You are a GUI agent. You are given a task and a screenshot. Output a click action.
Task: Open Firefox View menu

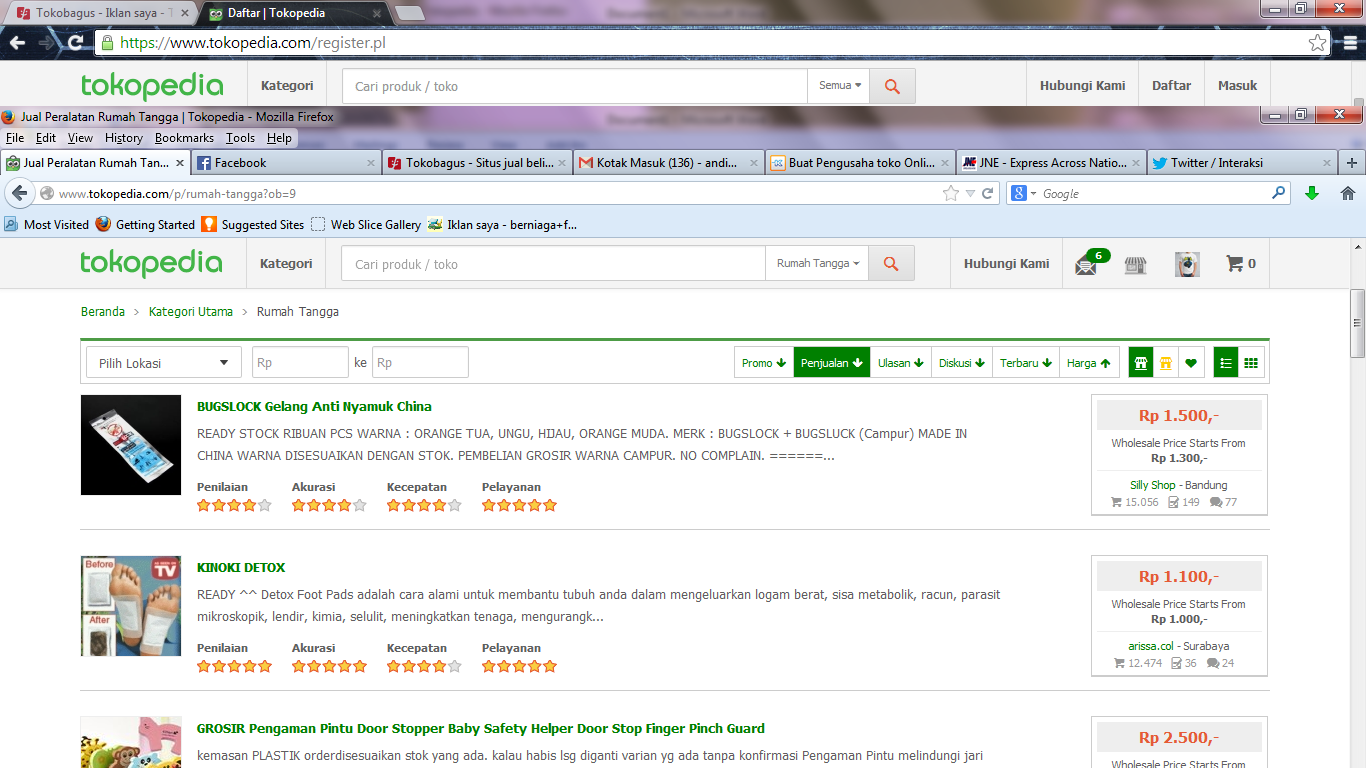tap(80, 138)
